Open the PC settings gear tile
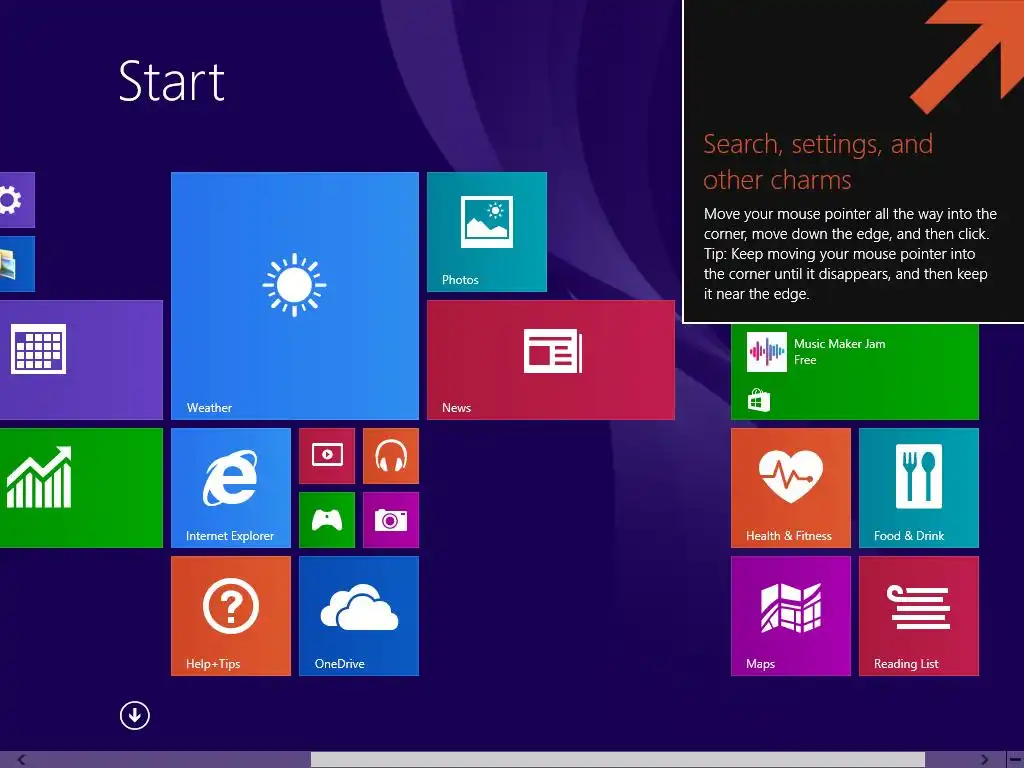Viewport: 1024px width, 768px height. pos(17,200)
